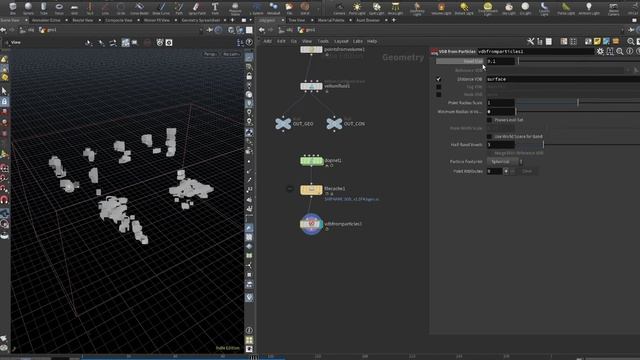640x360 pixels.
Task: Open the viewport View dropdown
Action: pyautogui.click(x=16, y=42)
